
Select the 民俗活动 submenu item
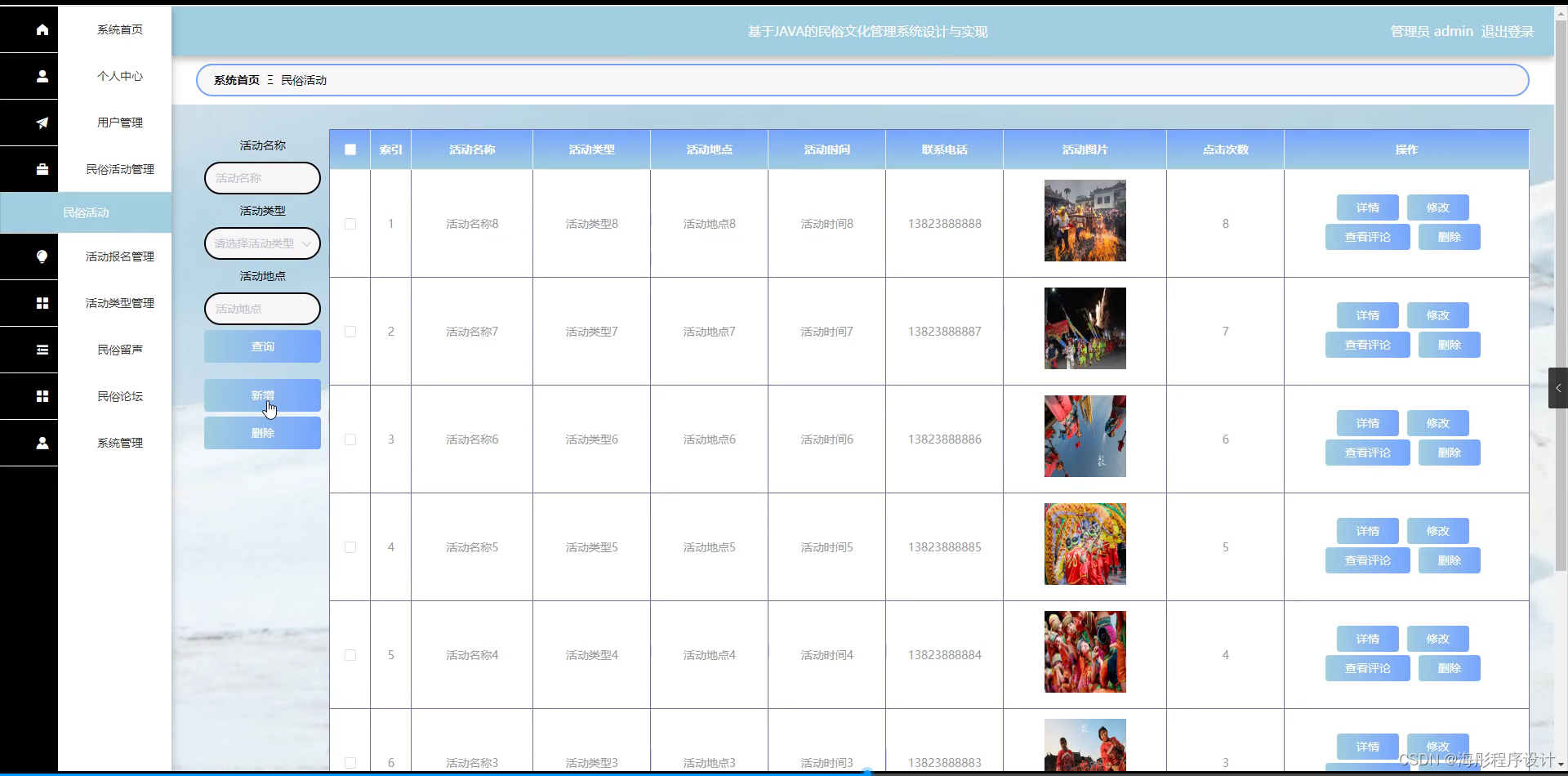point(86,212)
